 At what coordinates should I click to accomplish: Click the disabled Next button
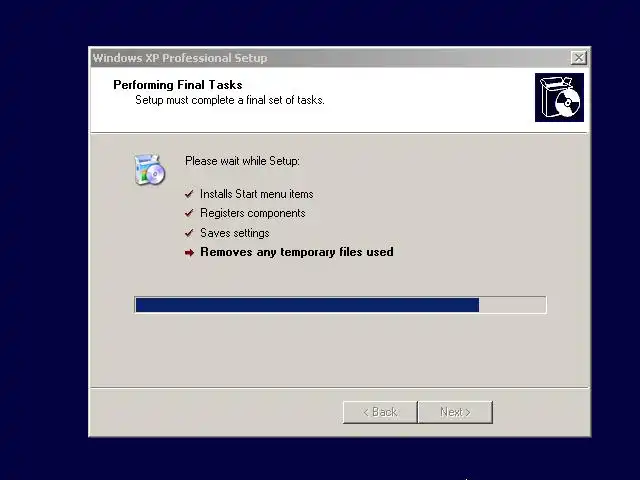456,412
